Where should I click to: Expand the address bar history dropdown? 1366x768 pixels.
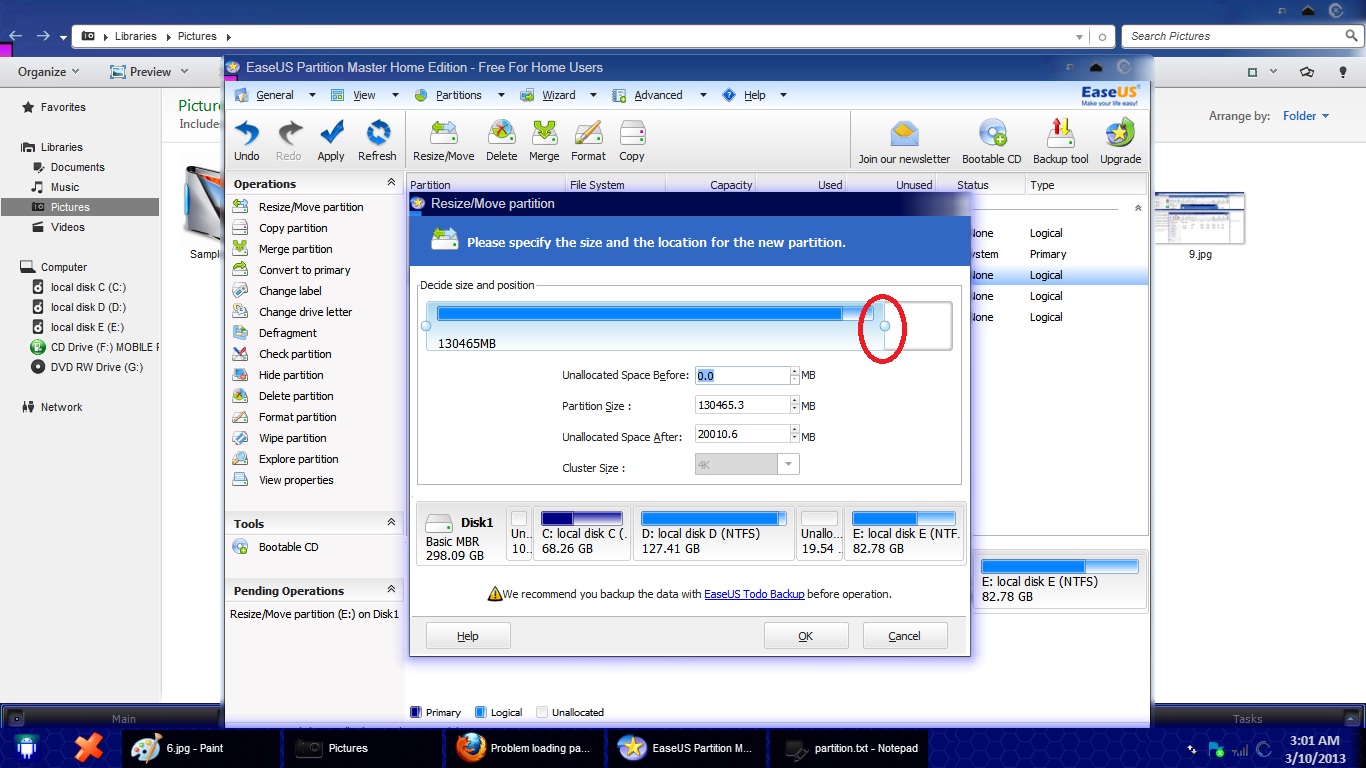1079,36
